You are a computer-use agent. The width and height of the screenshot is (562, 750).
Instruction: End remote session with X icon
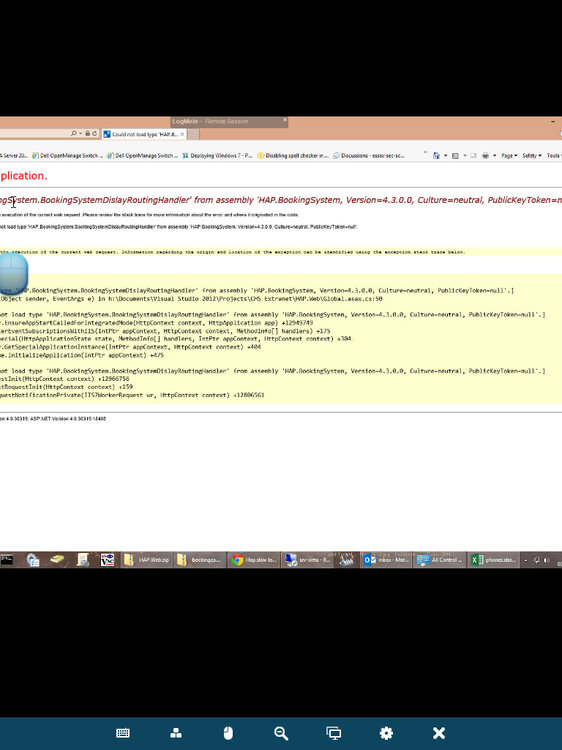coord(439,733)
